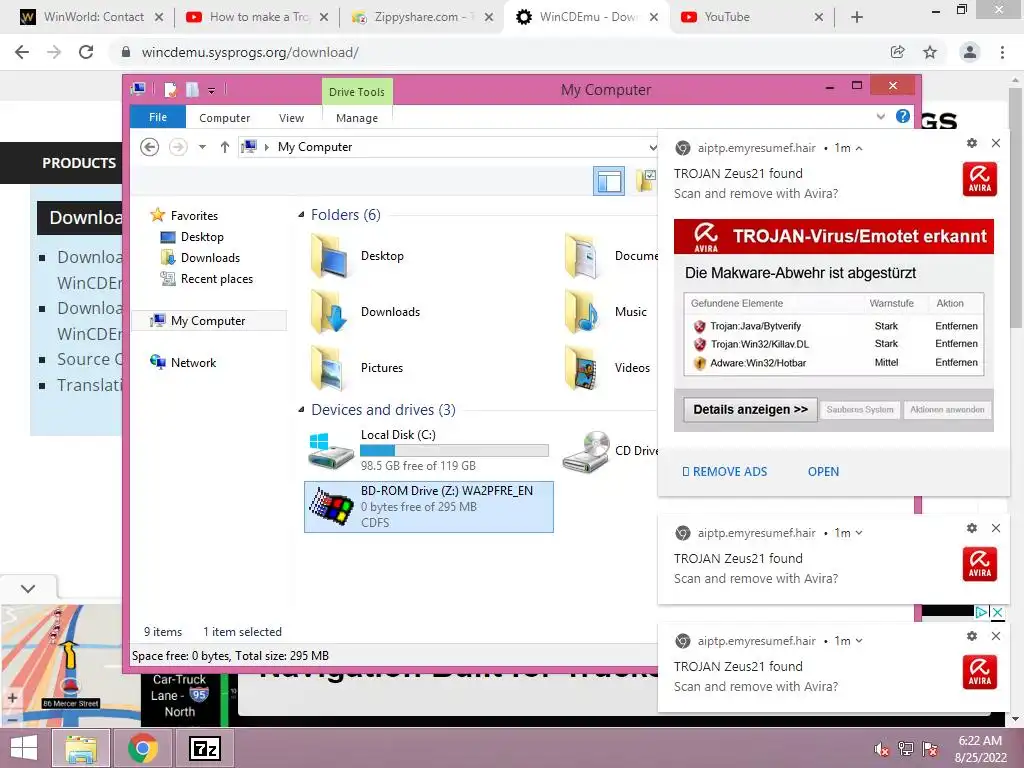Open the Desktop folder icon in Folders
This screenshot has height=768, width=1024.
click(x=330, y=256)
